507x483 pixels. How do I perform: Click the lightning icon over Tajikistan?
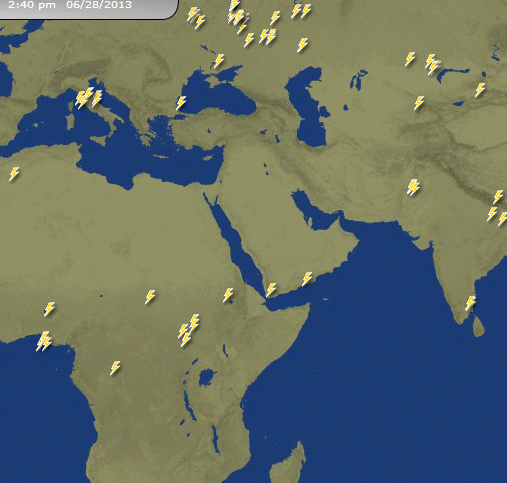pos(419,103)
